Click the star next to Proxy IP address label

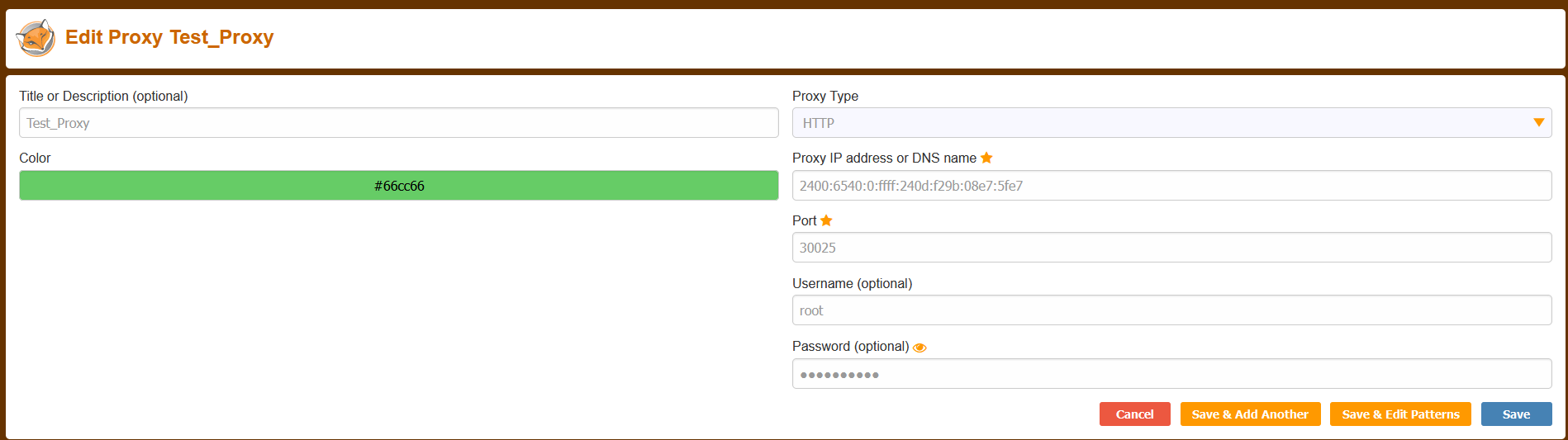click(986, 158)
